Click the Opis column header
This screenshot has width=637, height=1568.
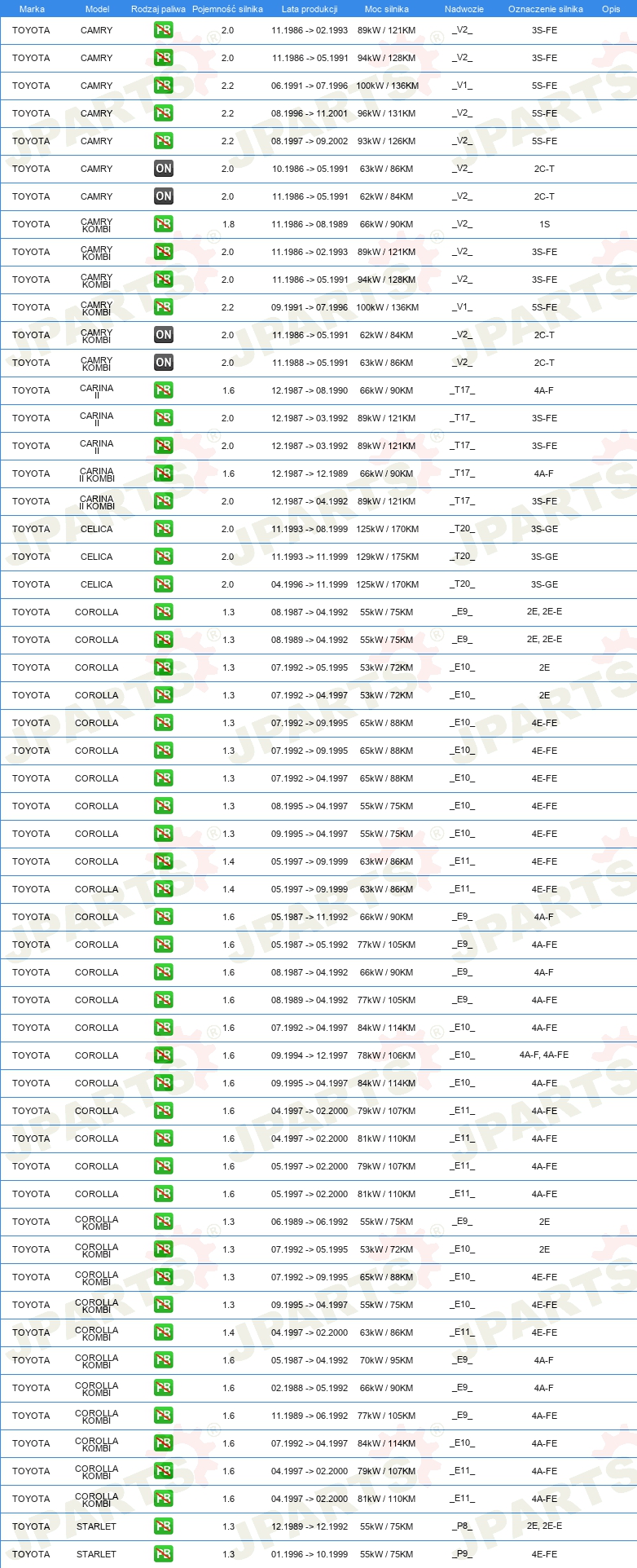coord(611,9)
